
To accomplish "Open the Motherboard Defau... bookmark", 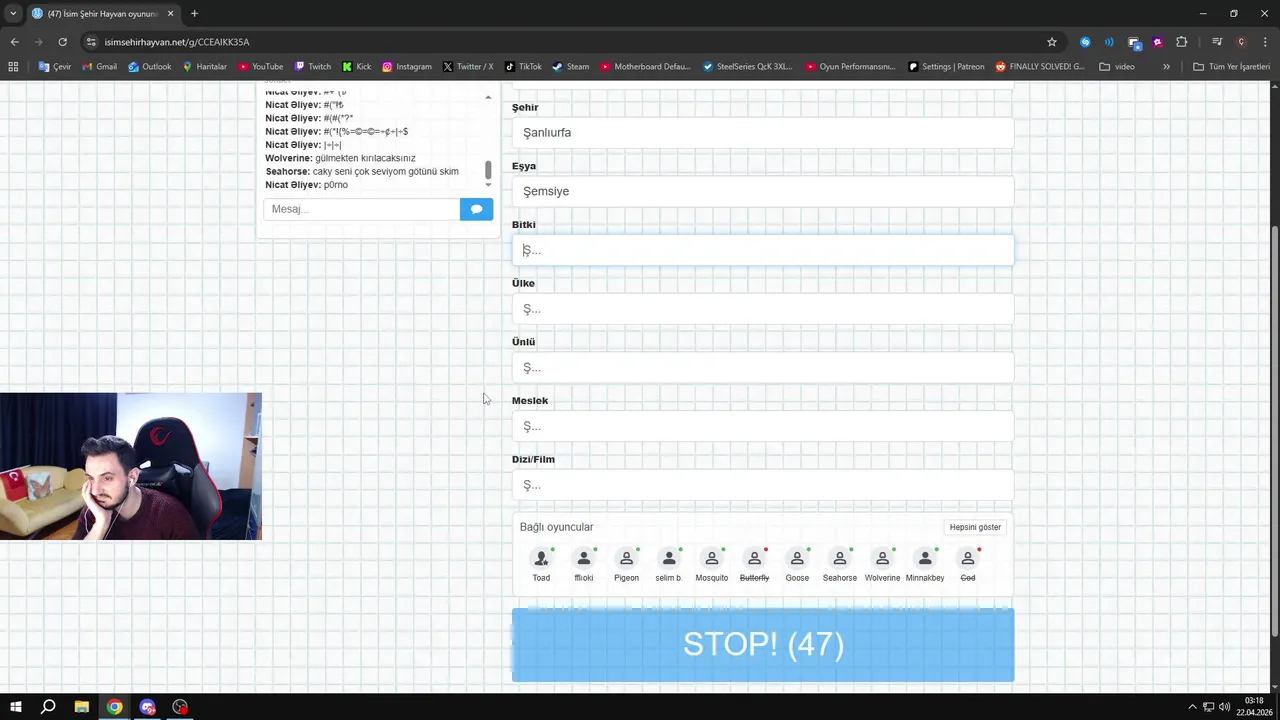I will tap(646, 67).
